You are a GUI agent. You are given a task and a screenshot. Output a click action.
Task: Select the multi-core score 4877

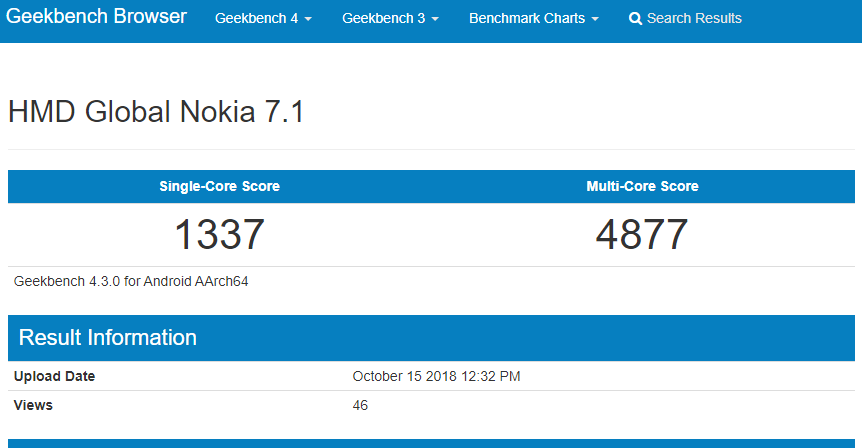pyautogui.click(x=642, y=235)
